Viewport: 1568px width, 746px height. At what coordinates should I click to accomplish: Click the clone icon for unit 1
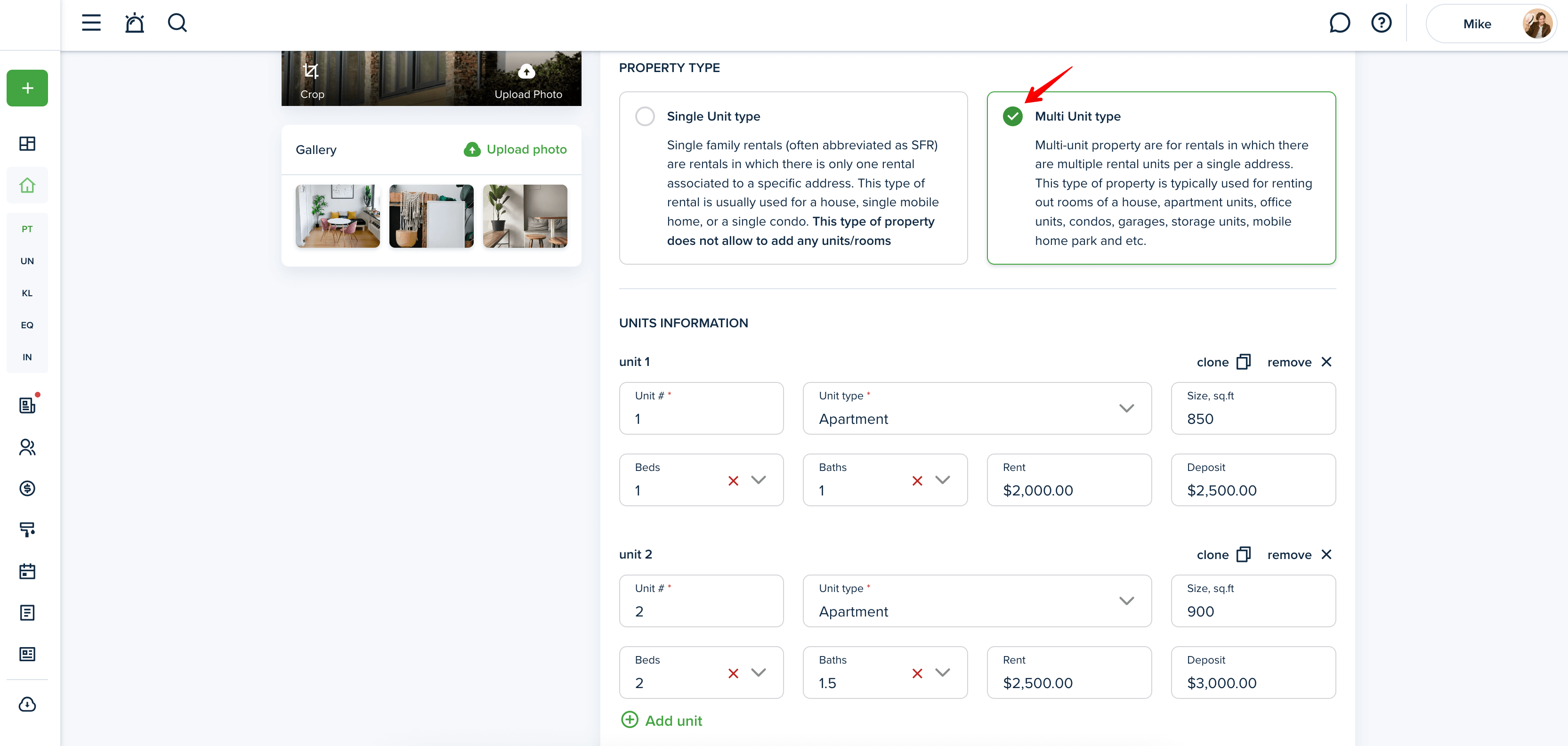pyautogui.click(x=1244, y=362)
